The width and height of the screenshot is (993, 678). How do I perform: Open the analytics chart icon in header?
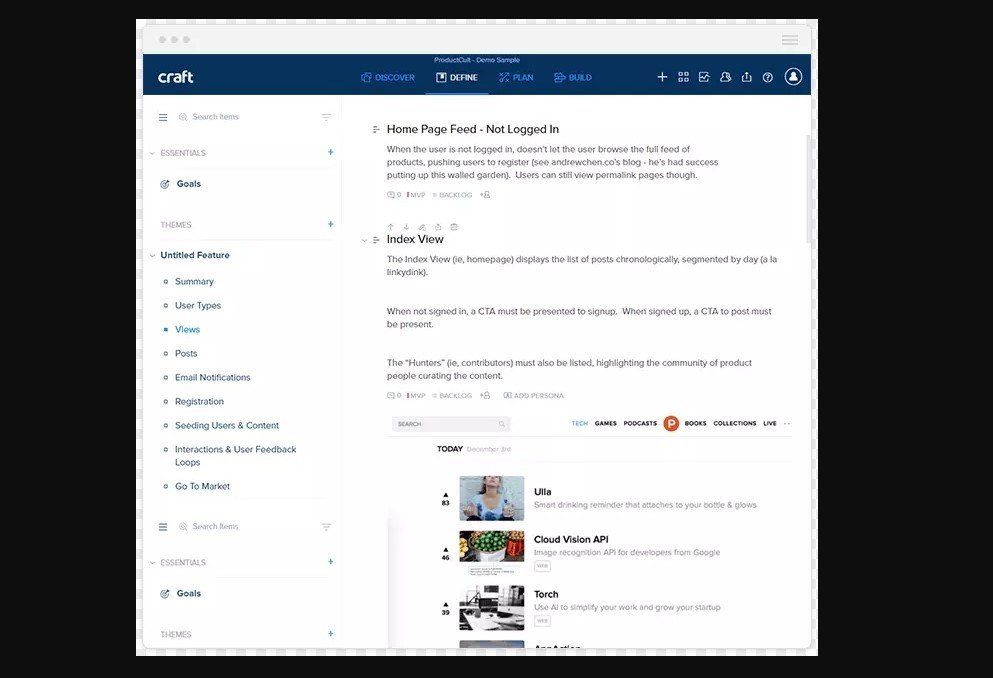click(704, 77)
